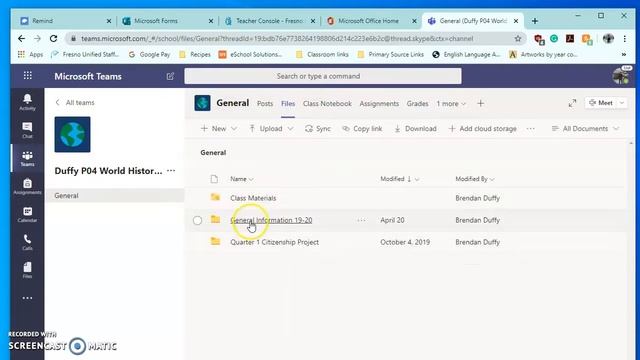Click Copy link in toolbar

point(362,129)
